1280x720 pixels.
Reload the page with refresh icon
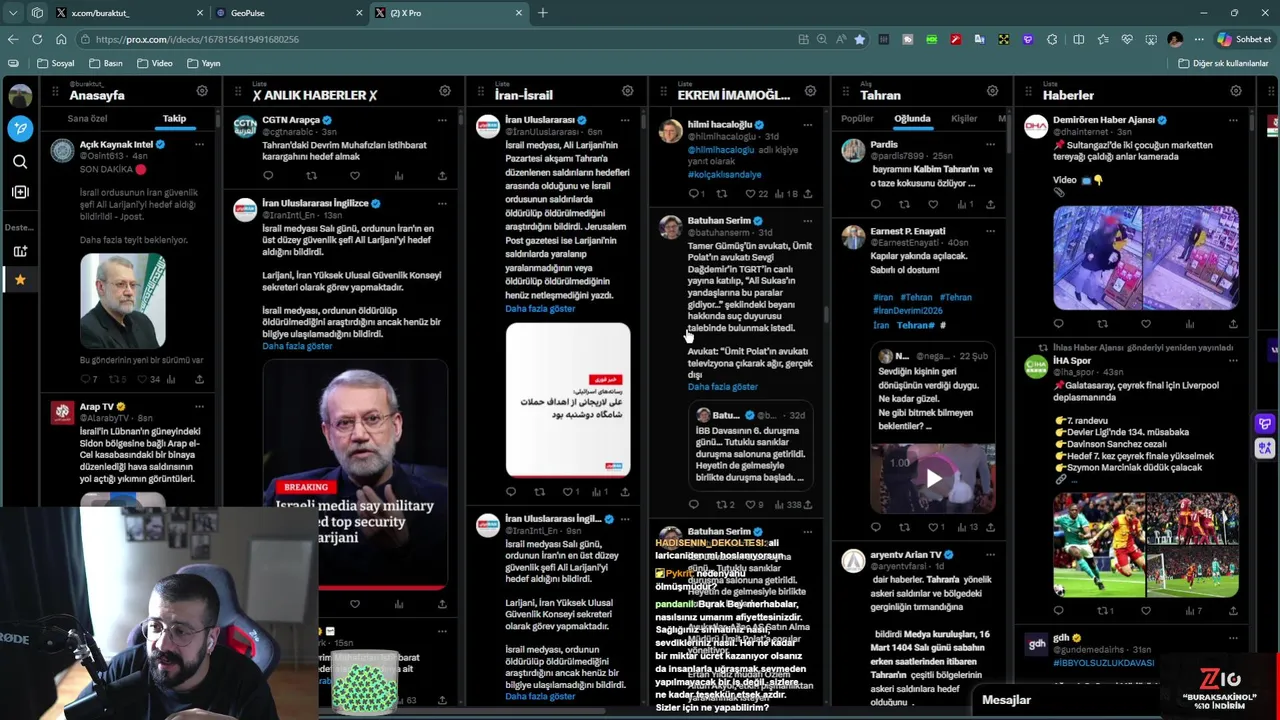pyautogui.click(x=37, y=39)
